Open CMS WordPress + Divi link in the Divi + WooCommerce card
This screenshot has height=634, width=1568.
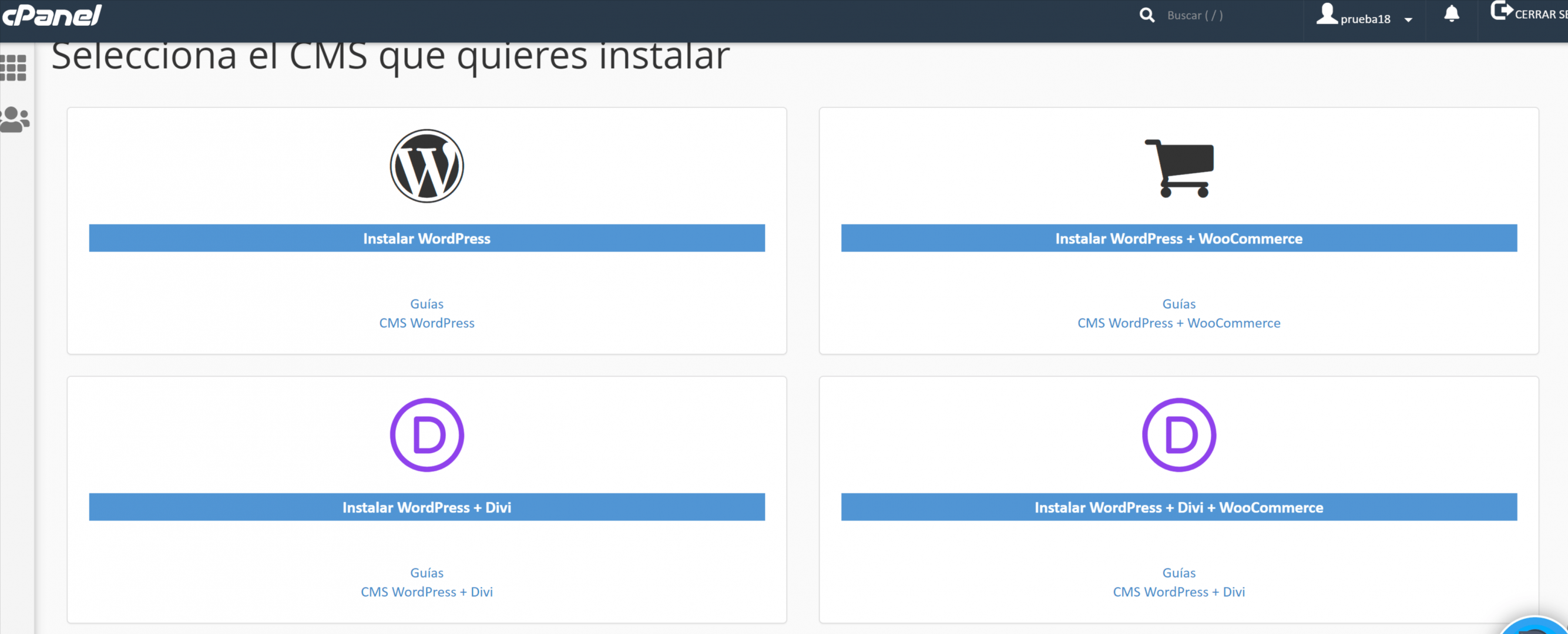point(1179,592)
